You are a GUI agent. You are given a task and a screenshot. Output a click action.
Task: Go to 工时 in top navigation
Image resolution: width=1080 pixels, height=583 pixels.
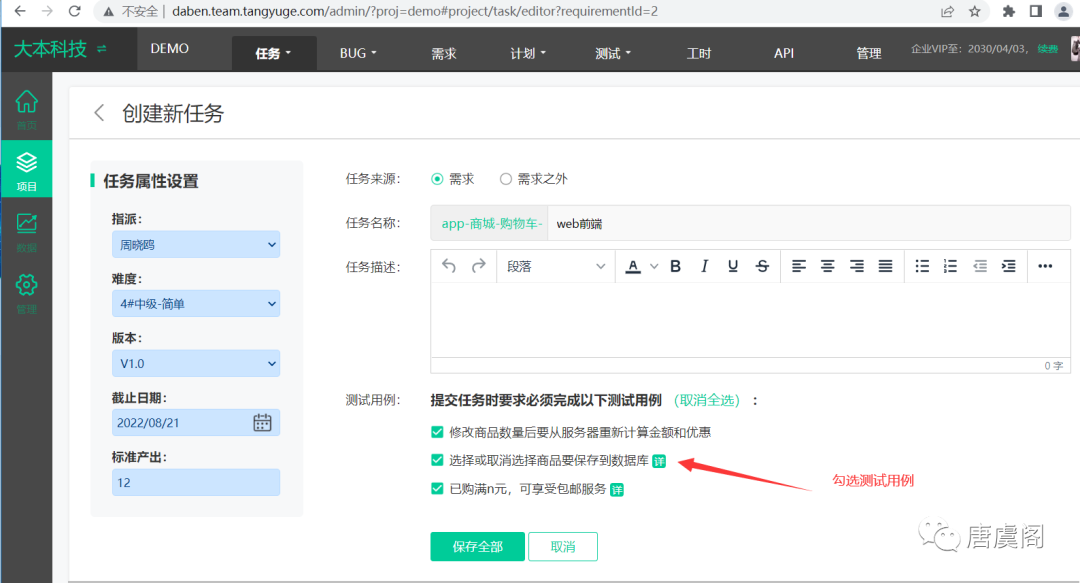[x=698, y=53]
